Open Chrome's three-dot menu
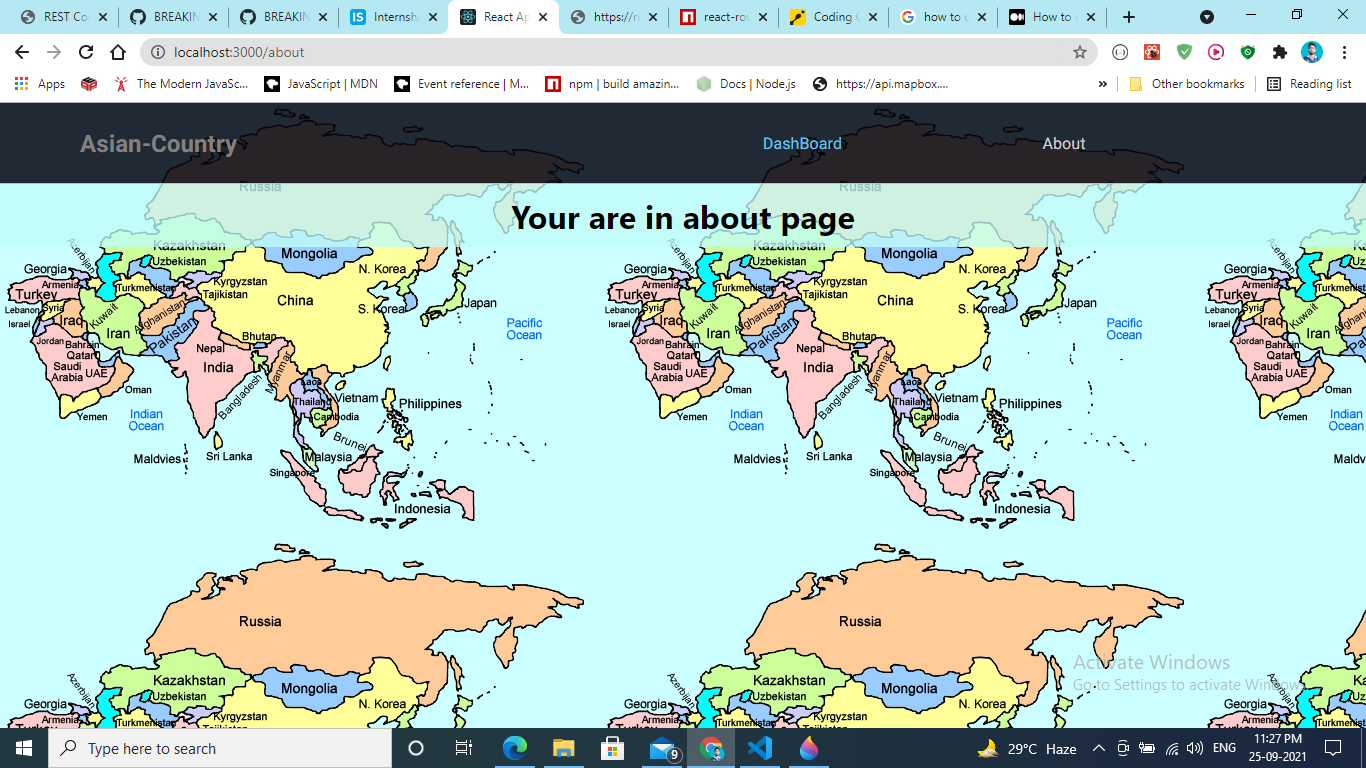 [1344, 52]
